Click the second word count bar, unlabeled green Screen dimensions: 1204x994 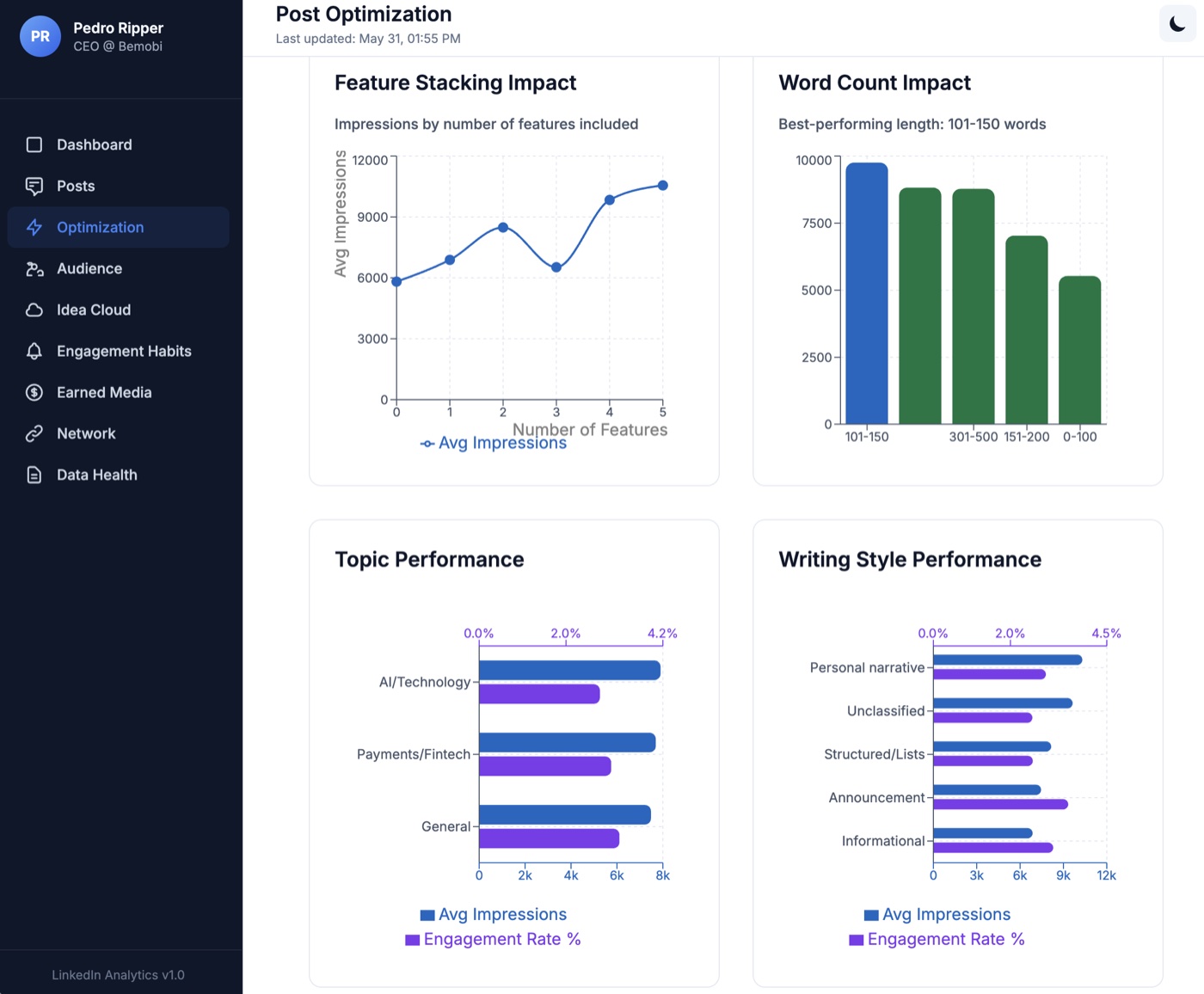(920, 306)
